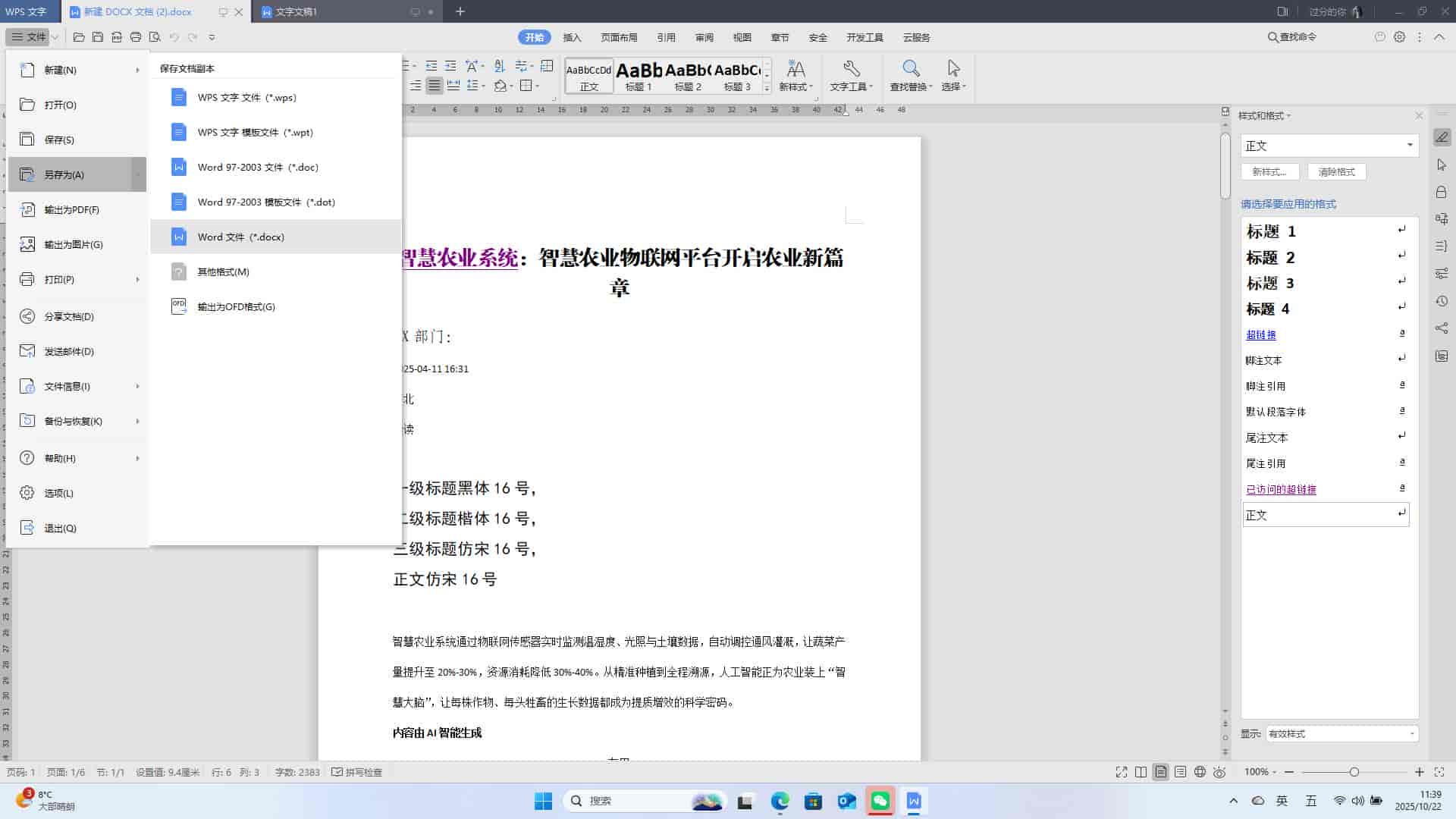Select 输出为OFD格式(G) menu entry
This screenshot has height=819, width=1456.
(x=276, y=306)
